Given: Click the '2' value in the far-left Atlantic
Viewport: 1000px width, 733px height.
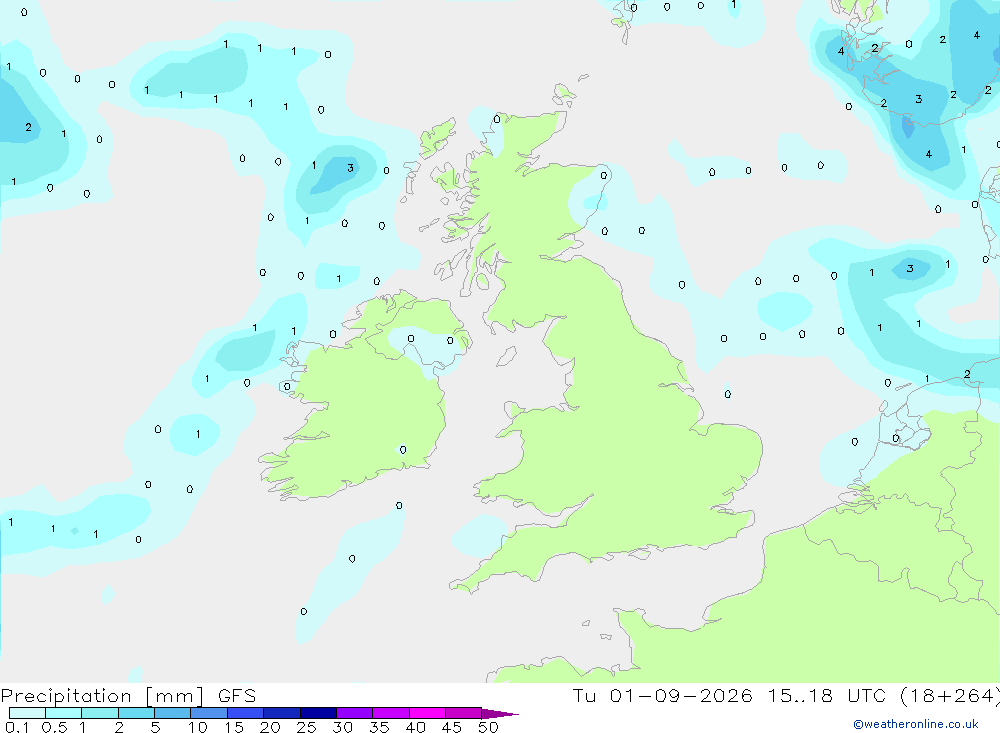Looking at the screenshot, I should (28, 127).
